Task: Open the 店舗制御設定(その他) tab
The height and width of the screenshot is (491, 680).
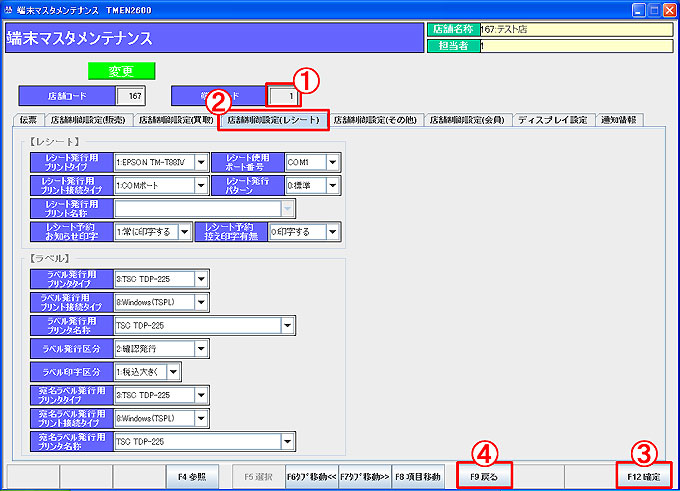Action: coord(375,120)
